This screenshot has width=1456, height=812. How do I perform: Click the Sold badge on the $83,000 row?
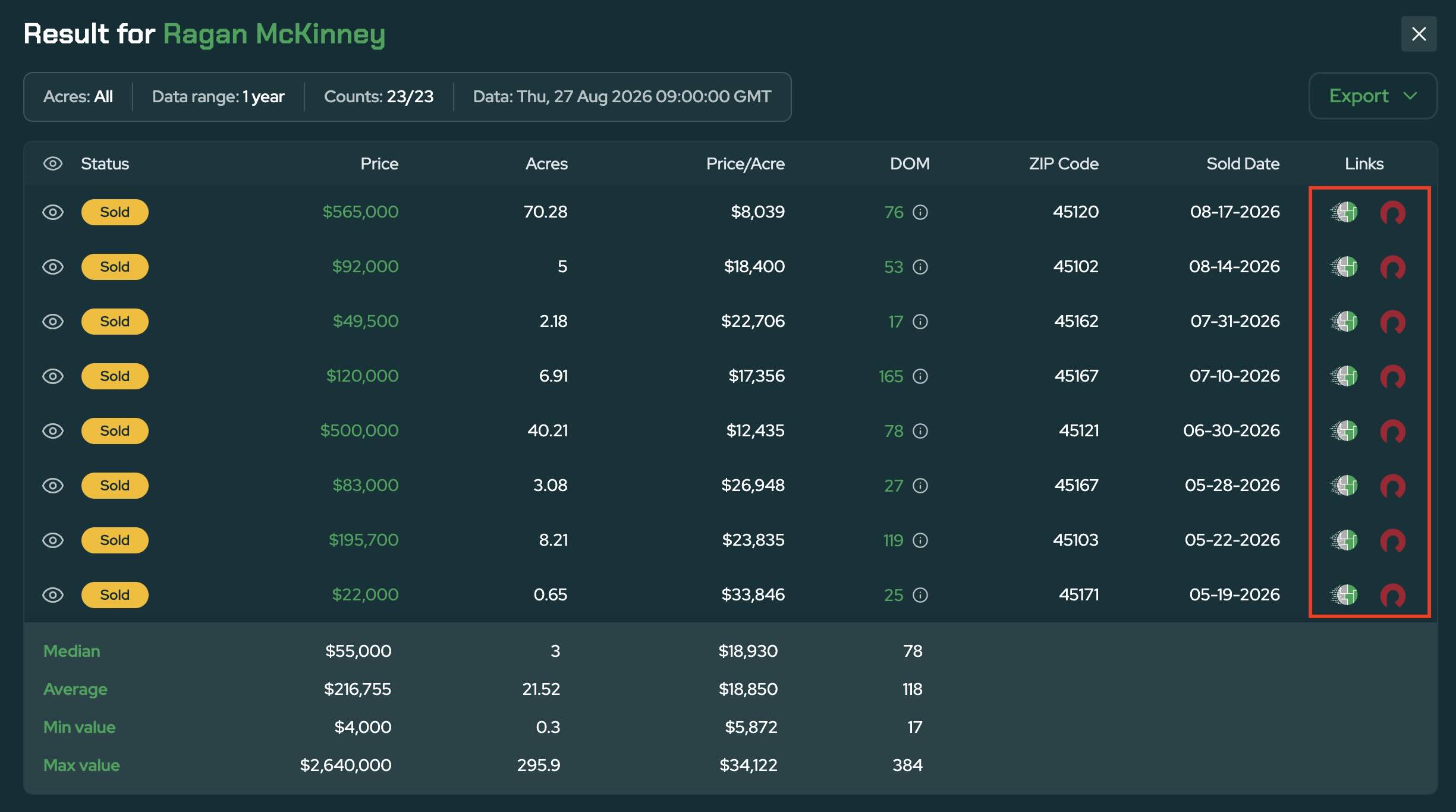(x=115, y=486)
